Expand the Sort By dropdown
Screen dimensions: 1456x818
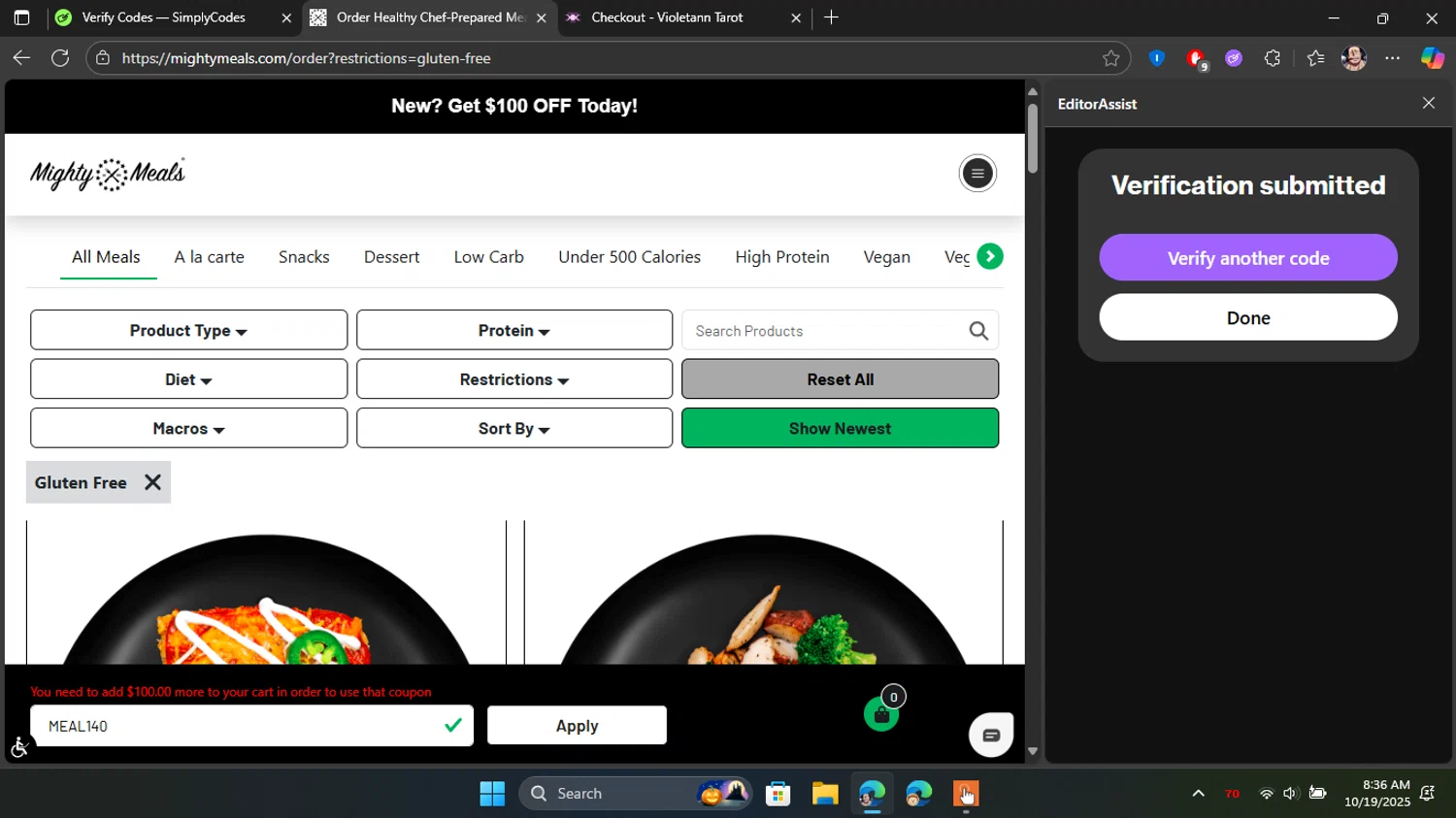514,428
